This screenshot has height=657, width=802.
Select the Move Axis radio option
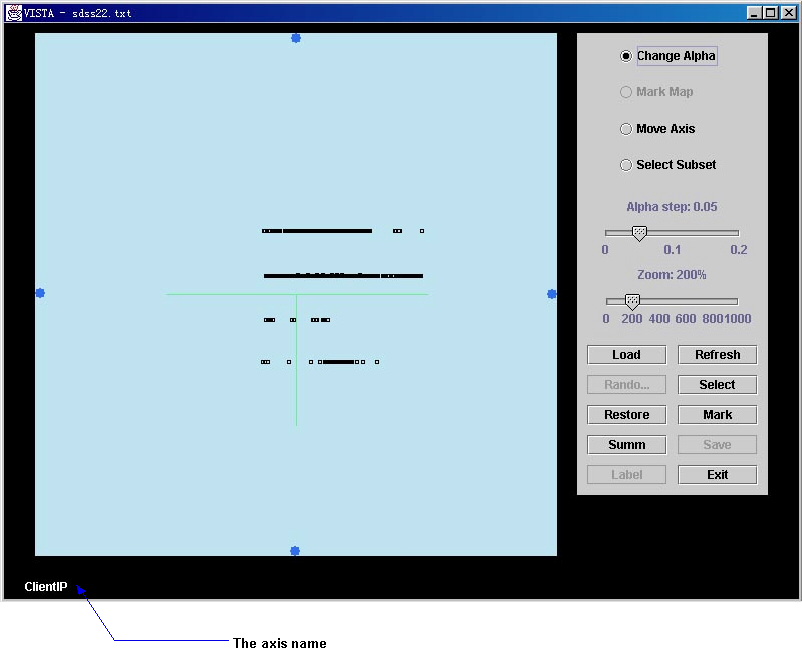tap(626, 129)
